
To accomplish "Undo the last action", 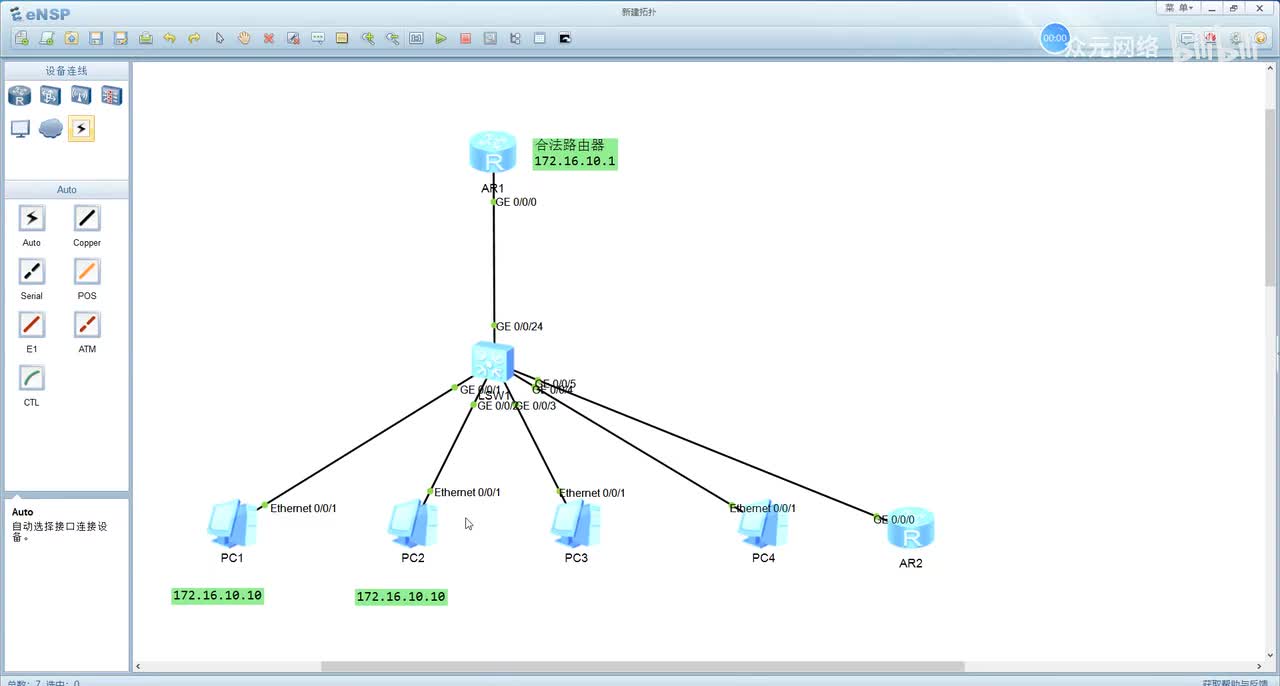I will pyautogui.click(x=170, y=38).
